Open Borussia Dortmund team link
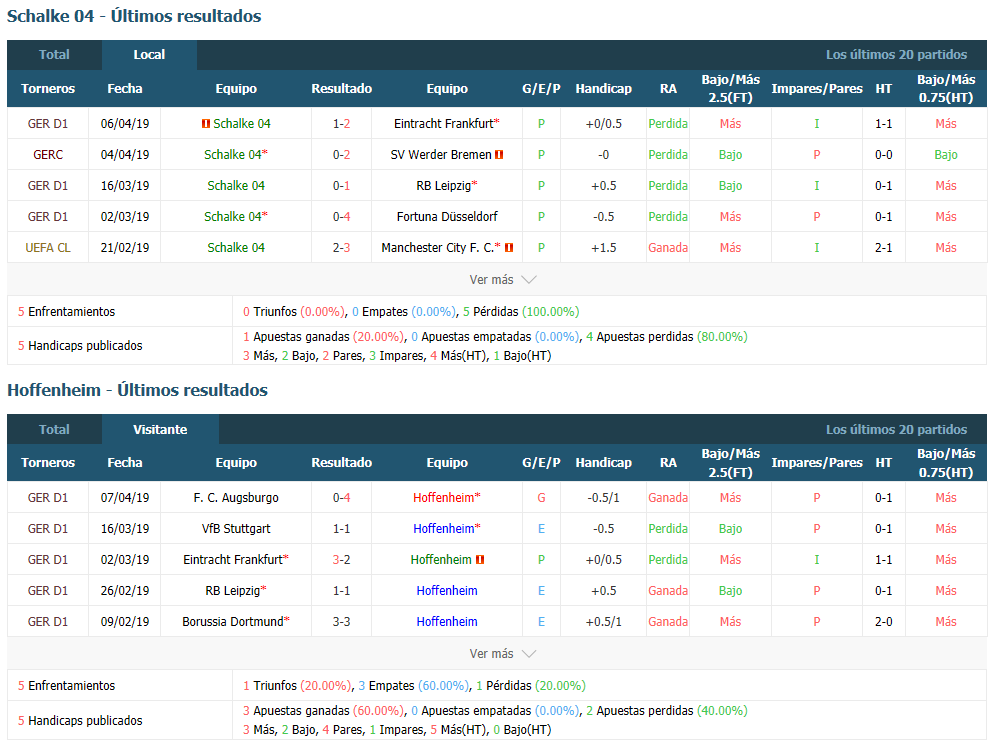The image size is (996, 746). pos(232,622)
